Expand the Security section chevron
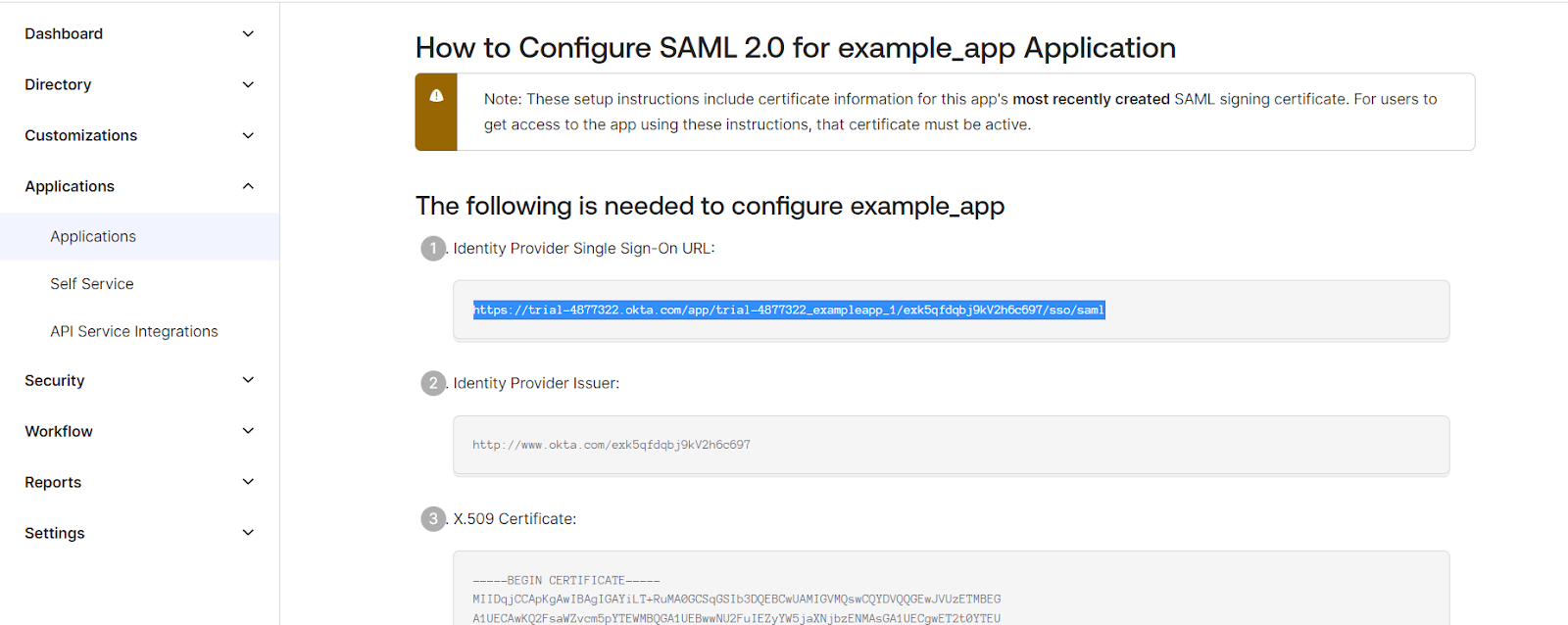 248,380
